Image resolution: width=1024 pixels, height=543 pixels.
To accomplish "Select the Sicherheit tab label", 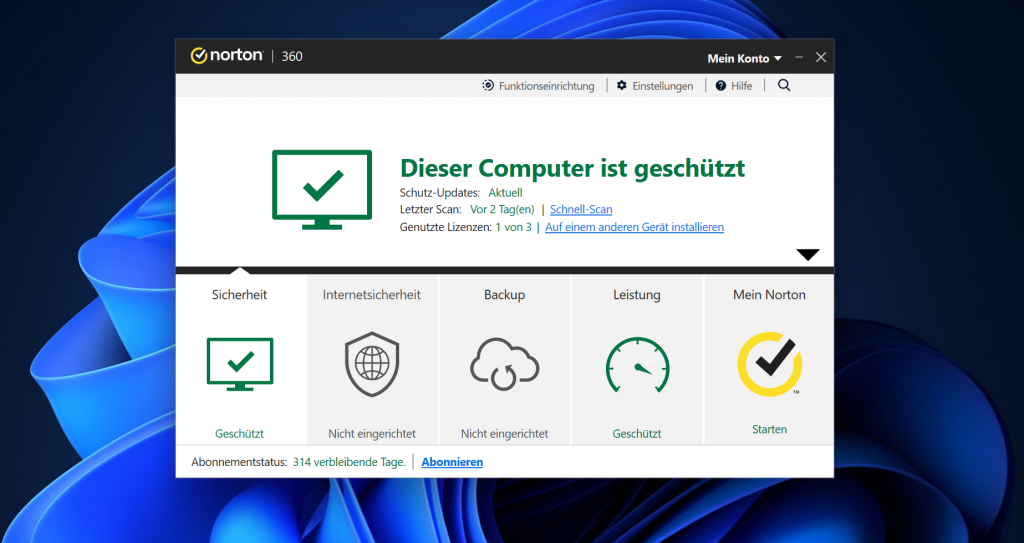I will (239, 295).
